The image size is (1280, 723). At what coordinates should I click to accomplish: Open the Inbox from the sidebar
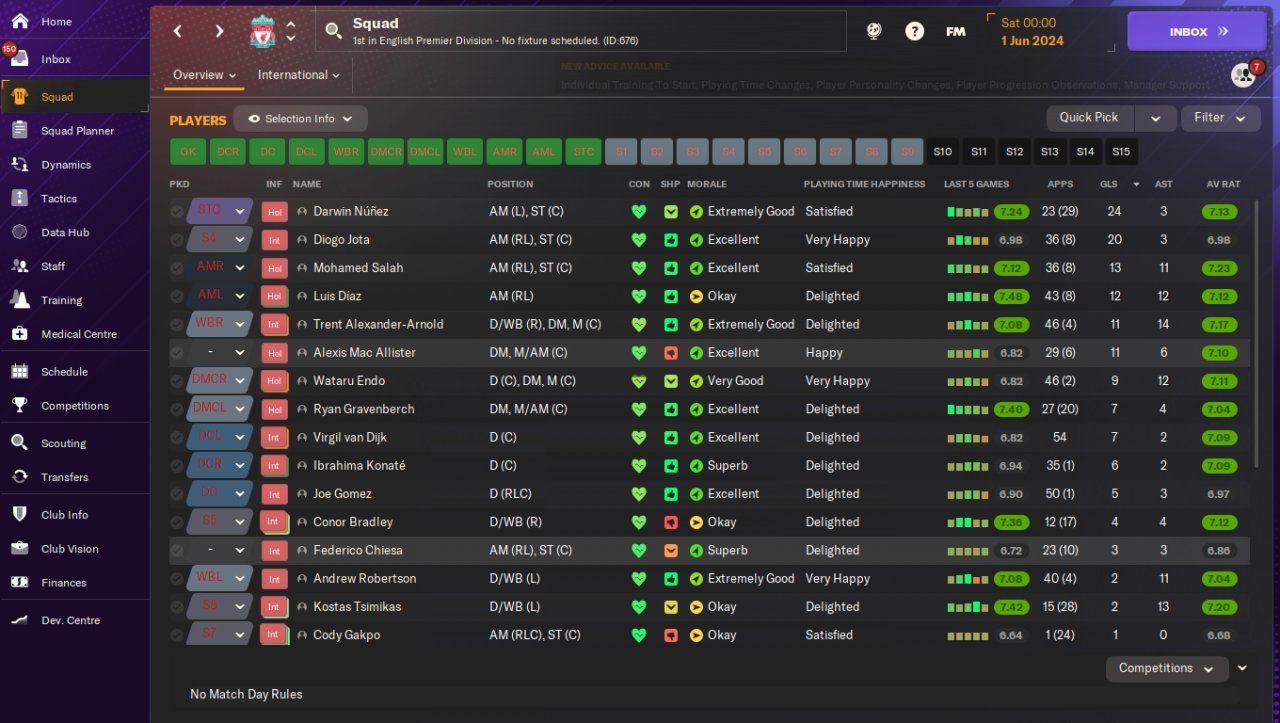click(x=56, y=59)
